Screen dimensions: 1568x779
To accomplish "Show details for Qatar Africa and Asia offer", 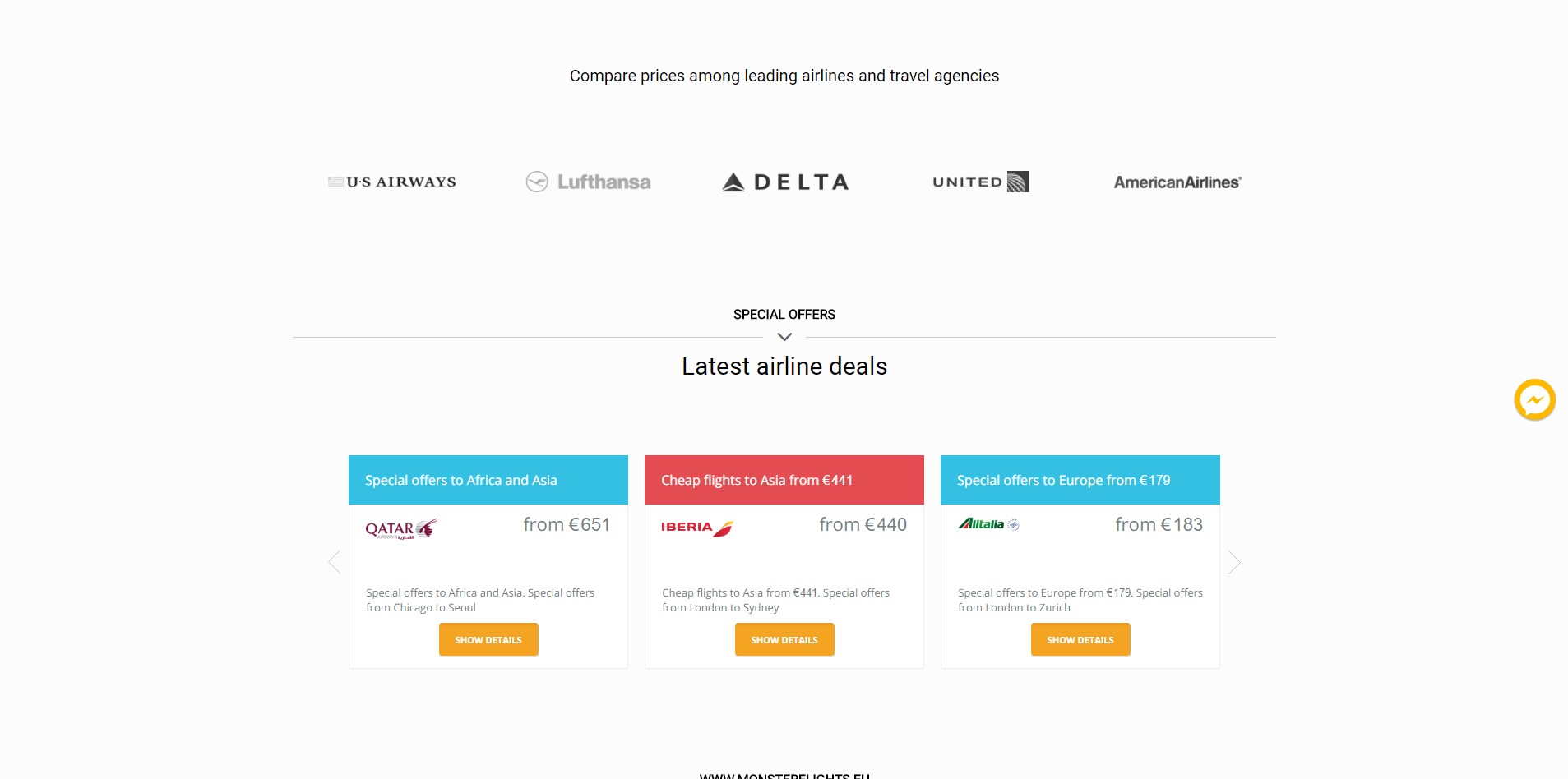I will pyautogui.click(x=488, y=639).
